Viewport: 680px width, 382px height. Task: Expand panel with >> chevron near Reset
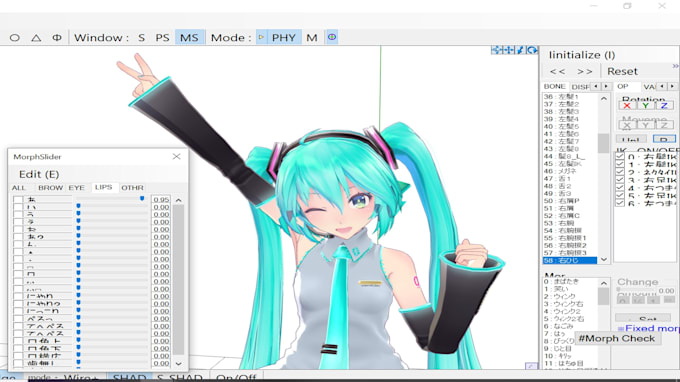[x=675, y=66]
